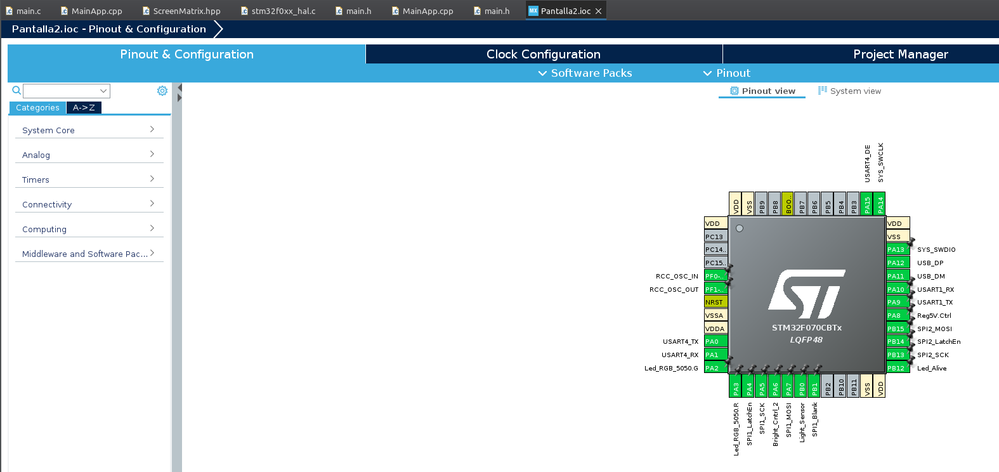Click the STM32F070CBTx chip name text
This screenshot has width=999, height=472.
pos(806,327)
